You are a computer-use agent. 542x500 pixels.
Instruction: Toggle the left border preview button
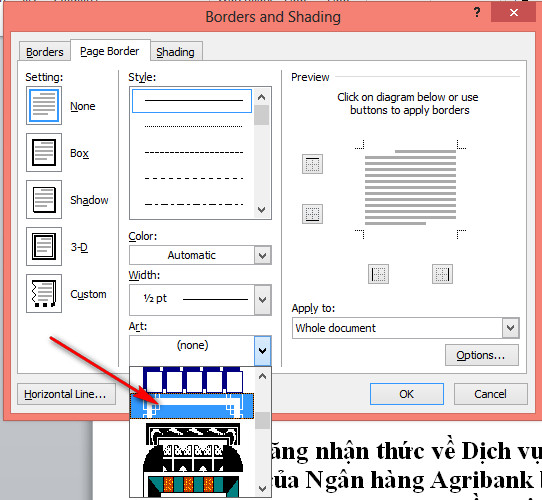point(379,274)
